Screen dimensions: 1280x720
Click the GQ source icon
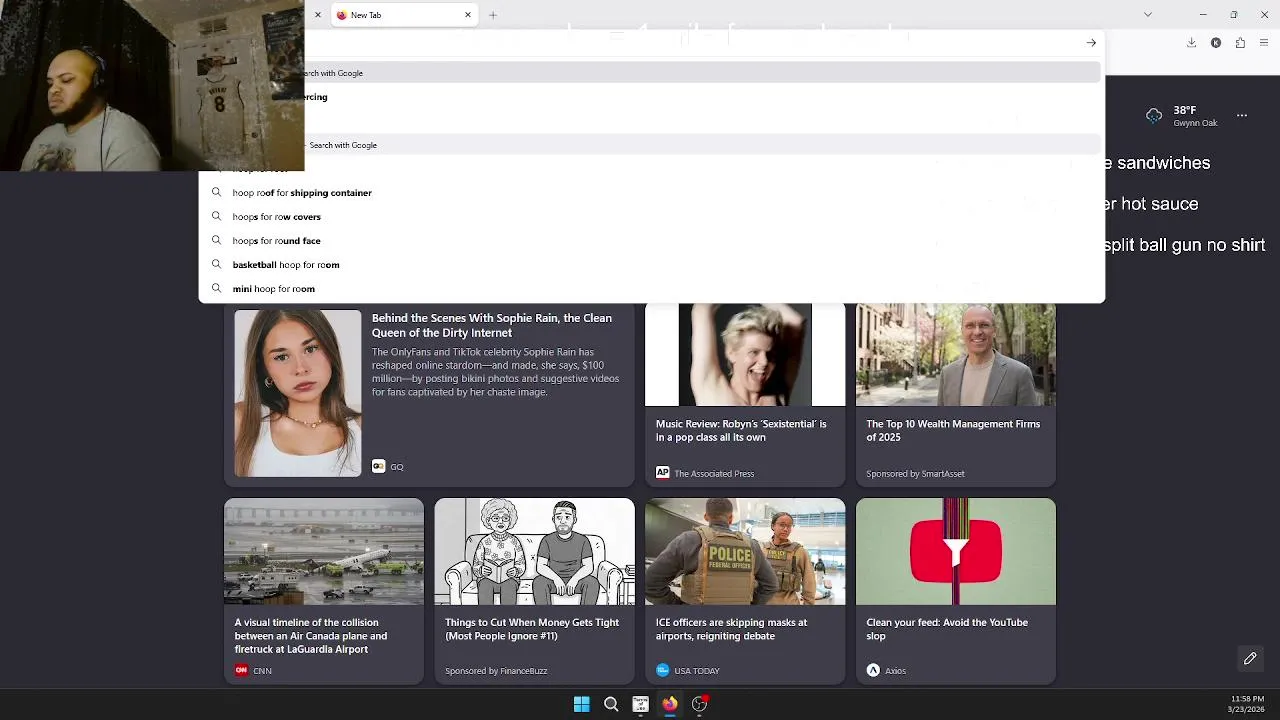378,466
